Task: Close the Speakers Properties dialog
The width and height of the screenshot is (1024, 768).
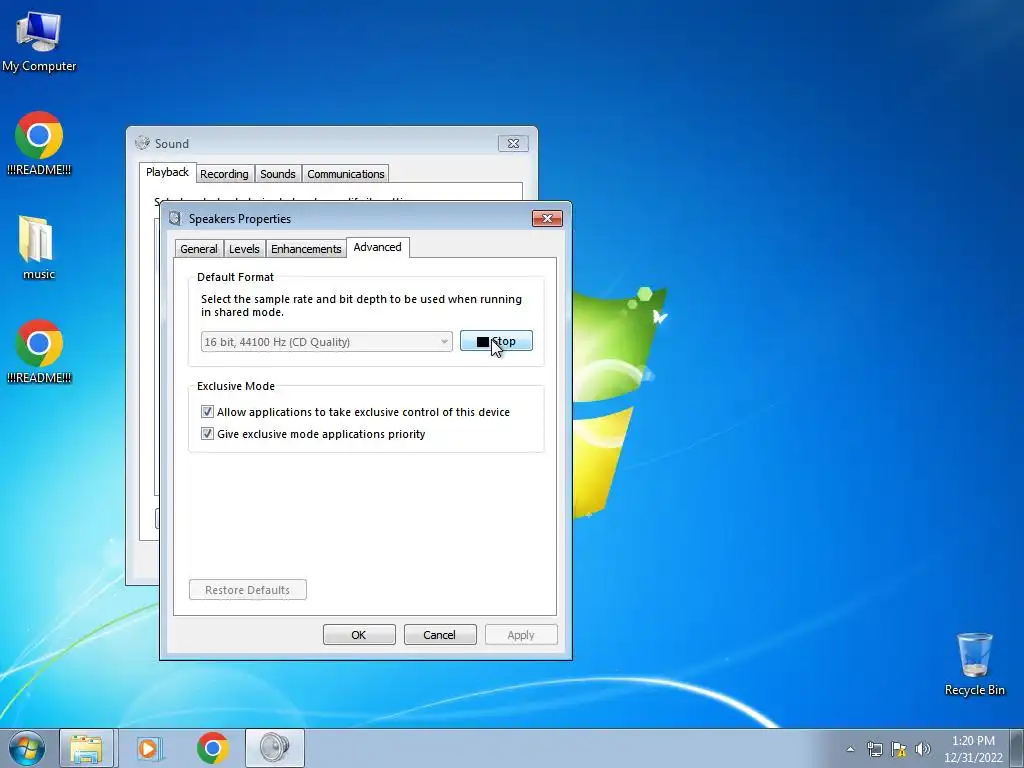Action: tap(547, 218)
